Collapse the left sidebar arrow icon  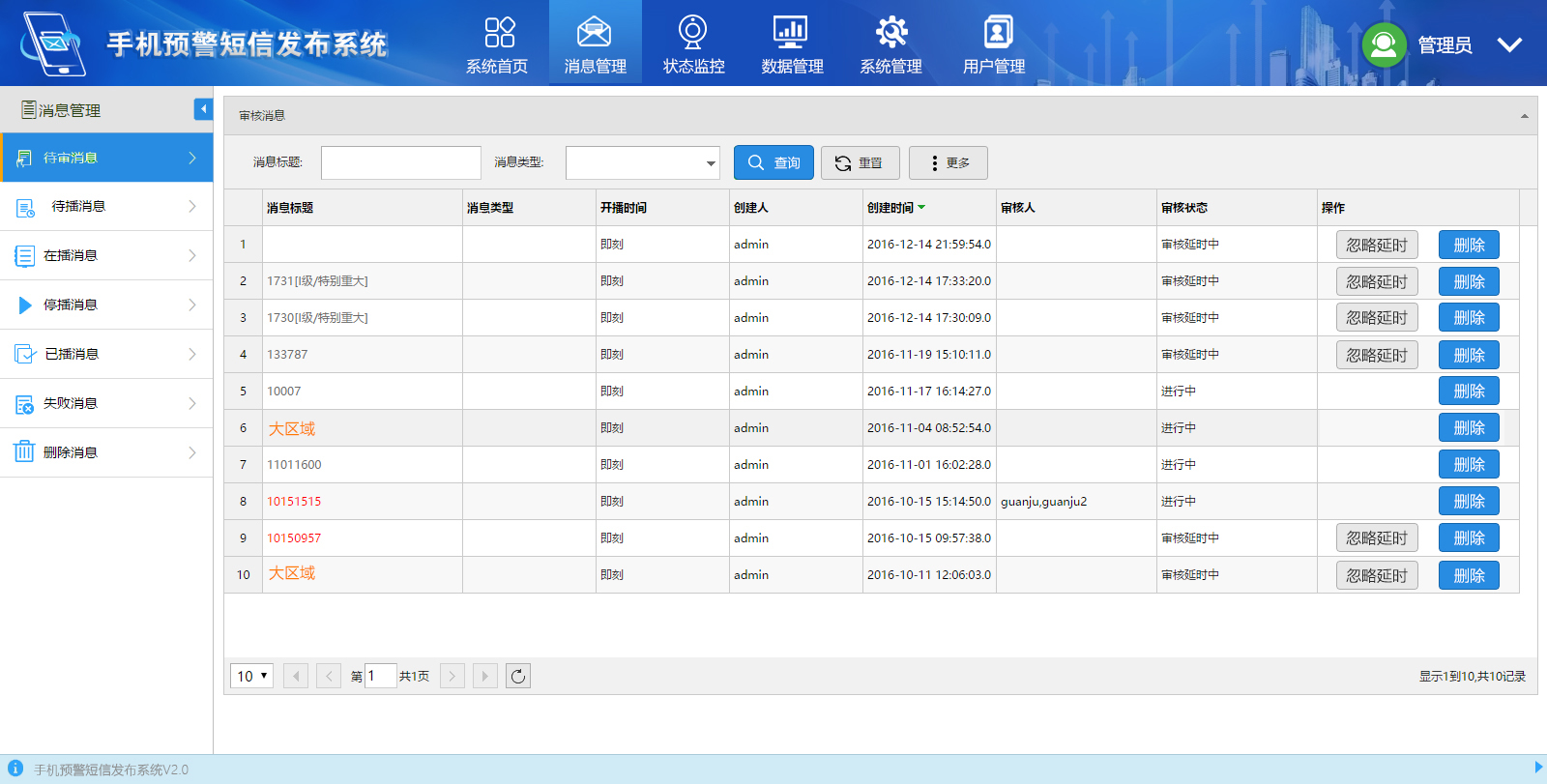(x=203, y=109)
